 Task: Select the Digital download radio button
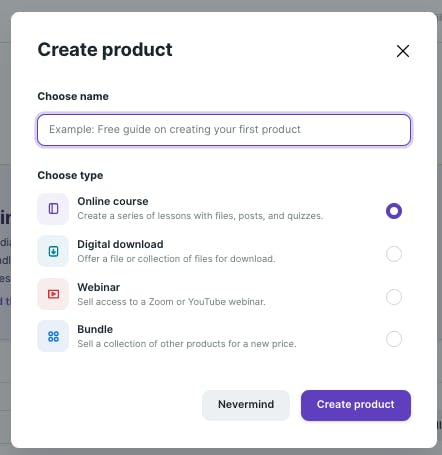click(394, 254)
